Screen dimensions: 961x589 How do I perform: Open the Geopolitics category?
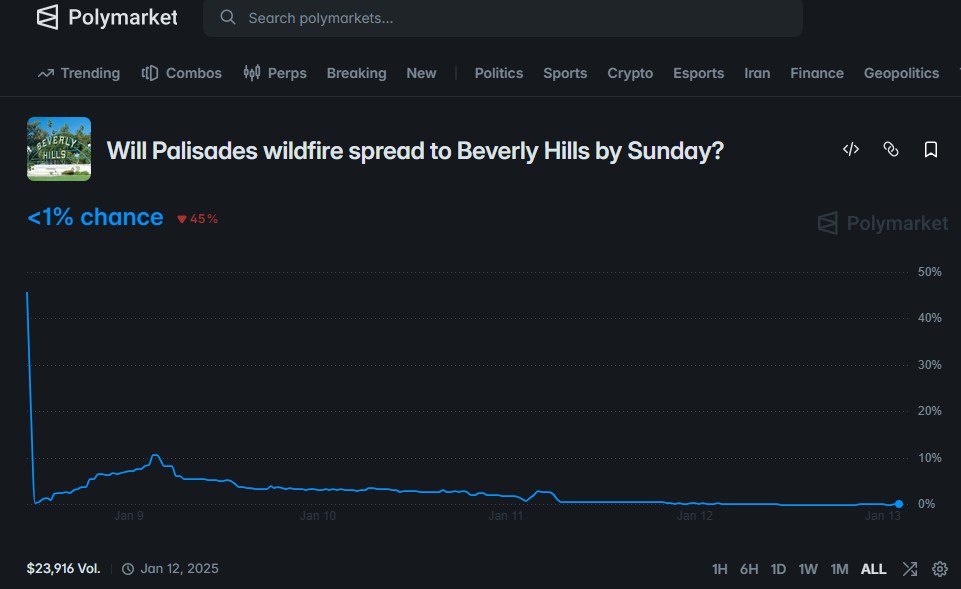[x=901, y=74]
